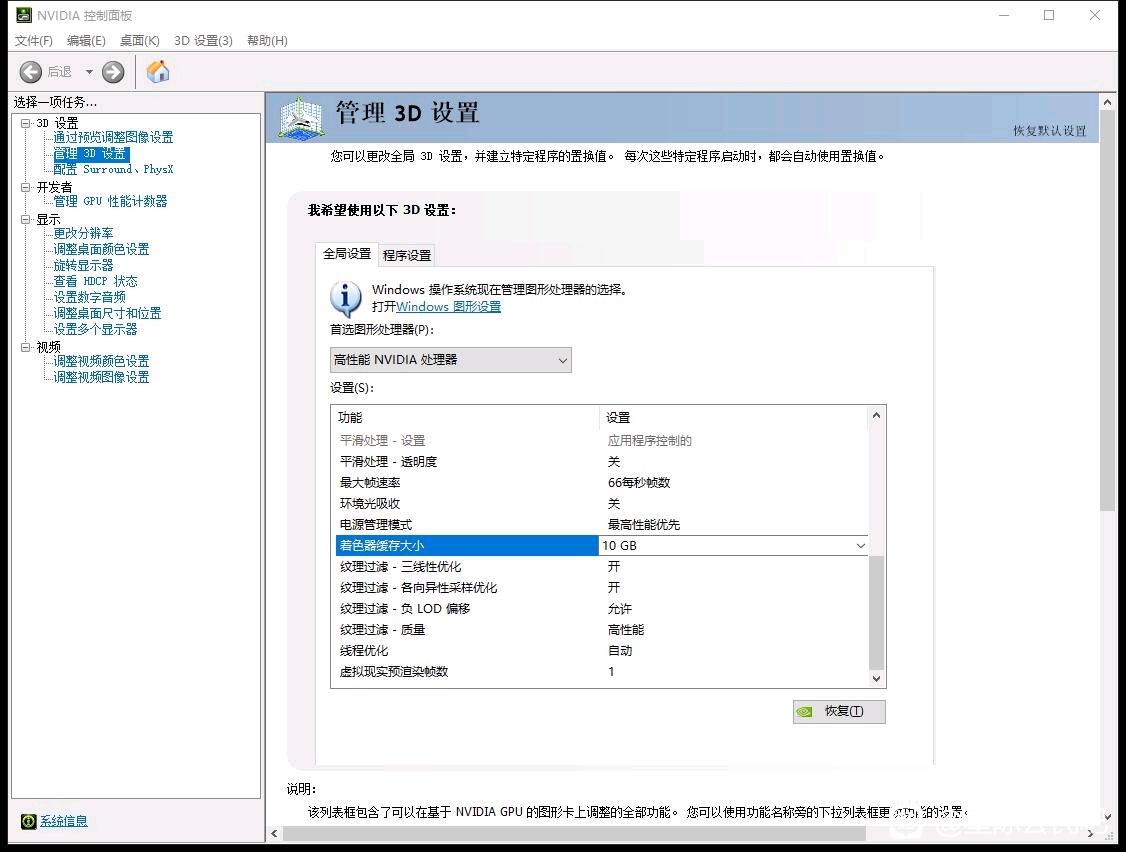This screenshot has width=1126, height=852.
Task: Select 设置数字音频 tree item
Action: 90,297
